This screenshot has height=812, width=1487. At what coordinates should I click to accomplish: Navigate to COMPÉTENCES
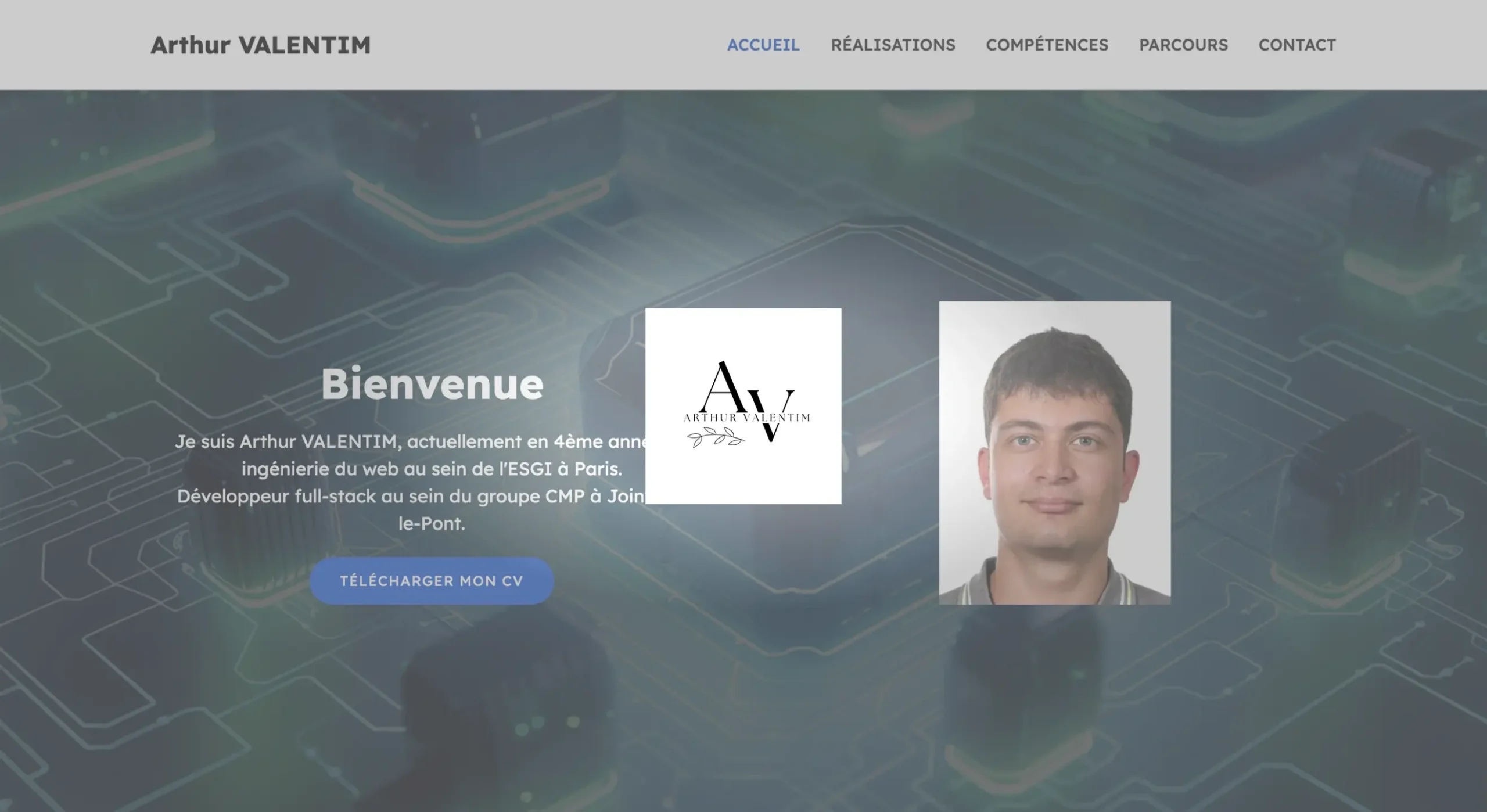(1047, 45)
